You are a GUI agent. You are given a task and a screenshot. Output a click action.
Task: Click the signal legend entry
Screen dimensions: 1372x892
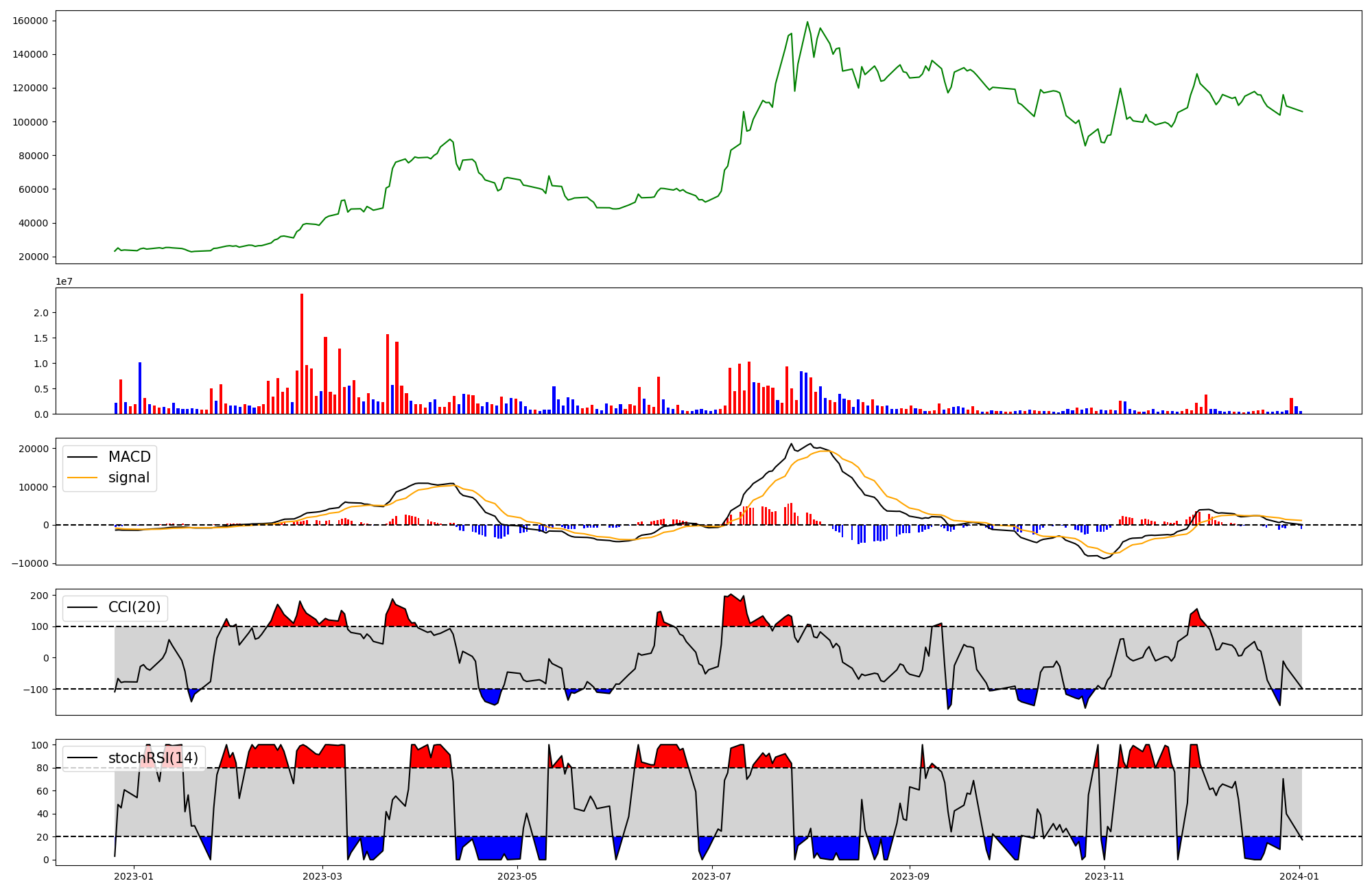click(x=129, y=478)
